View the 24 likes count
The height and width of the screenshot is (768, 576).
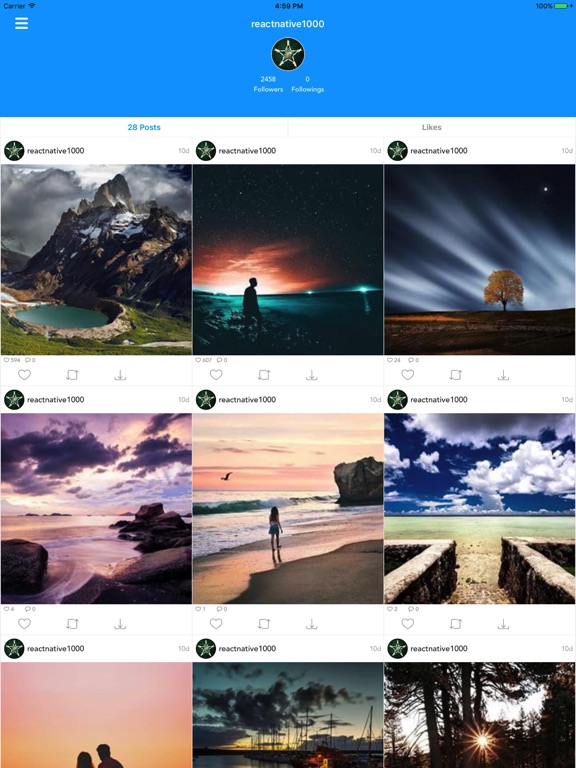pyautogui.click(x=394, y=360)
